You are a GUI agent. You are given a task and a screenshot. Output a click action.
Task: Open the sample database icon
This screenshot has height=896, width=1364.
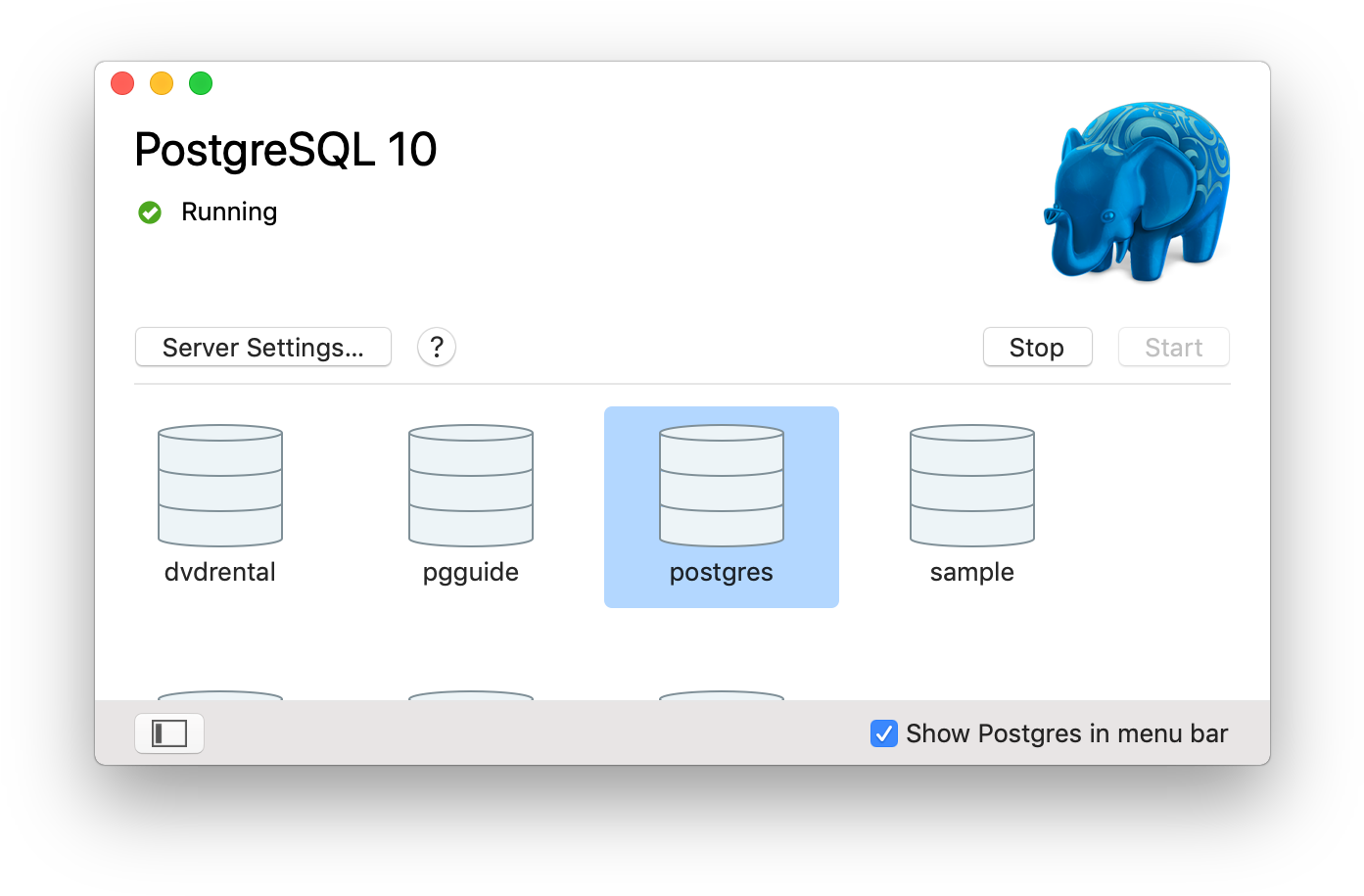pos(972,485)
